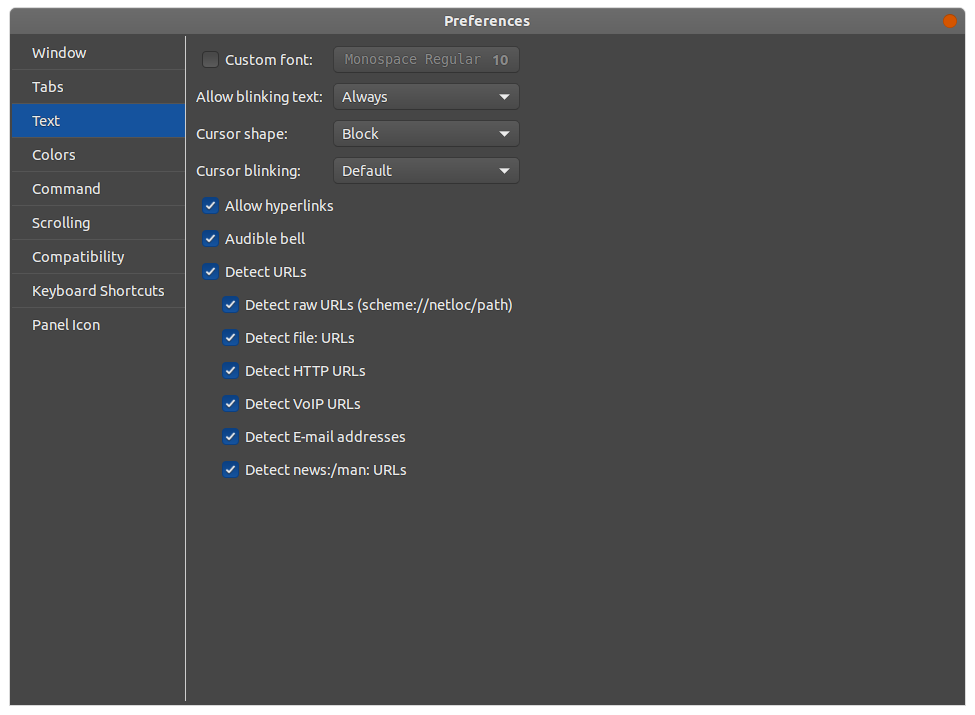This screenshot has height=715, width=975.
Task: Select the Text sidebar entry
Action: point(98,121)
